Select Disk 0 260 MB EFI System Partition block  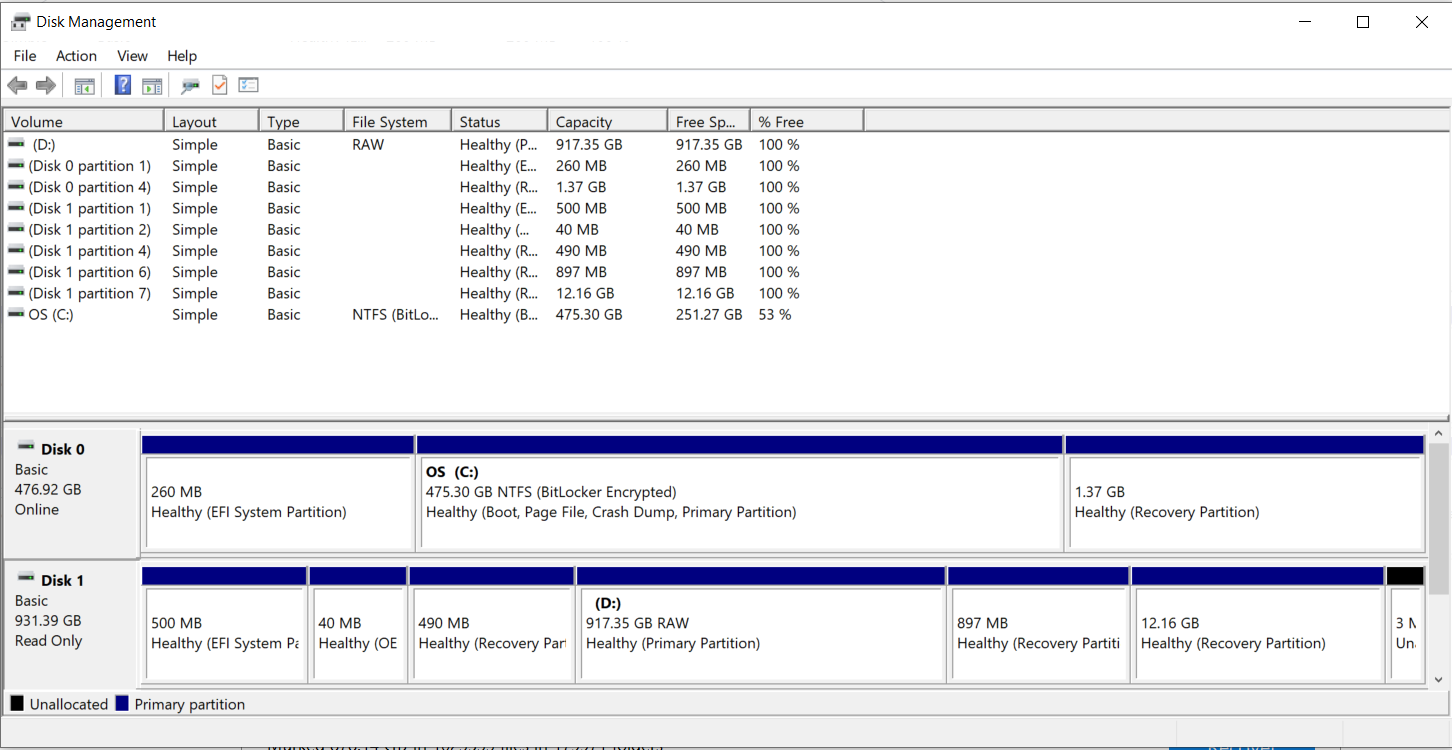[x=278, y=493]
